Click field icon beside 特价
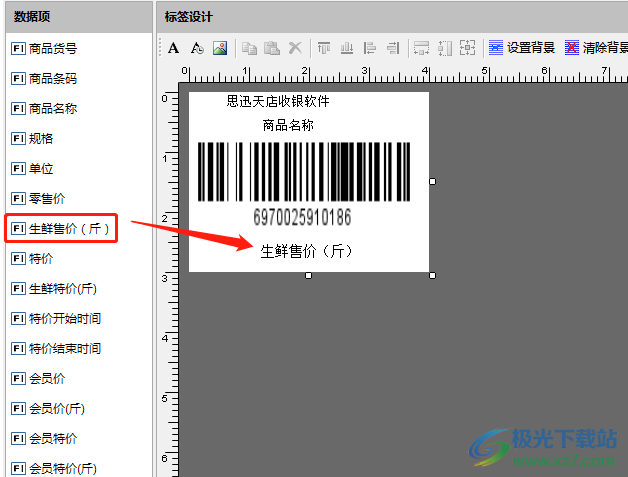The width and height of the screenshot is (628, 477). [x=18, y=259]
